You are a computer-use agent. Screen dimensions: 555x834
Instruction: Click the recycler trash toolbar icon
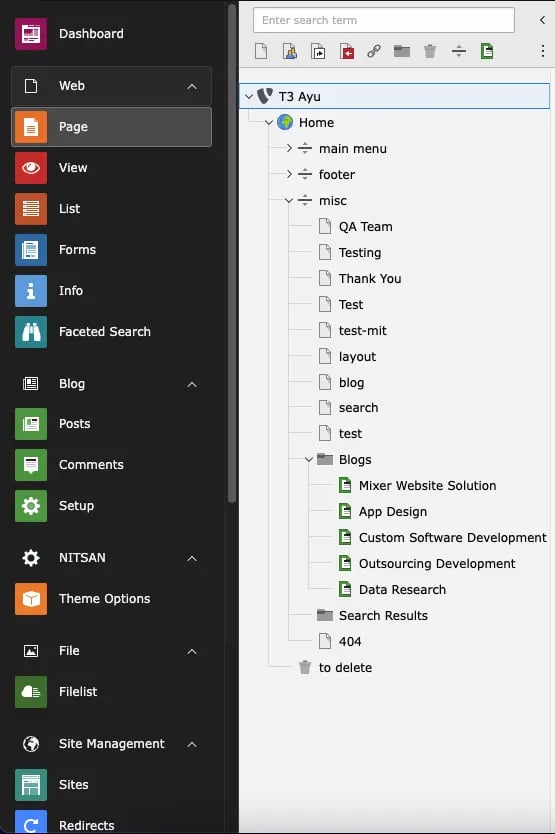pos(430,51)
